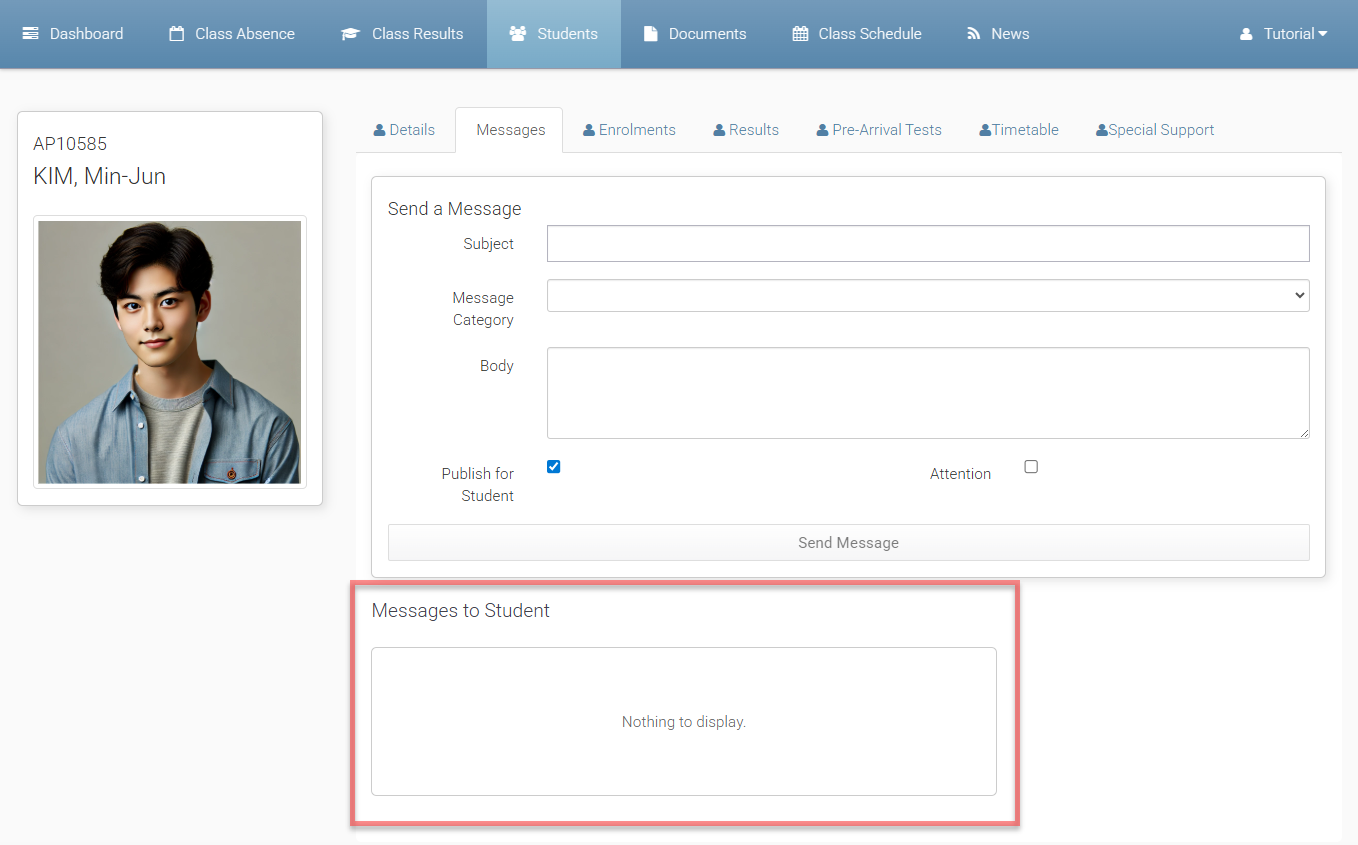Click the student profile photo
Screen dimensions: 1358x845
coord(170,352)
